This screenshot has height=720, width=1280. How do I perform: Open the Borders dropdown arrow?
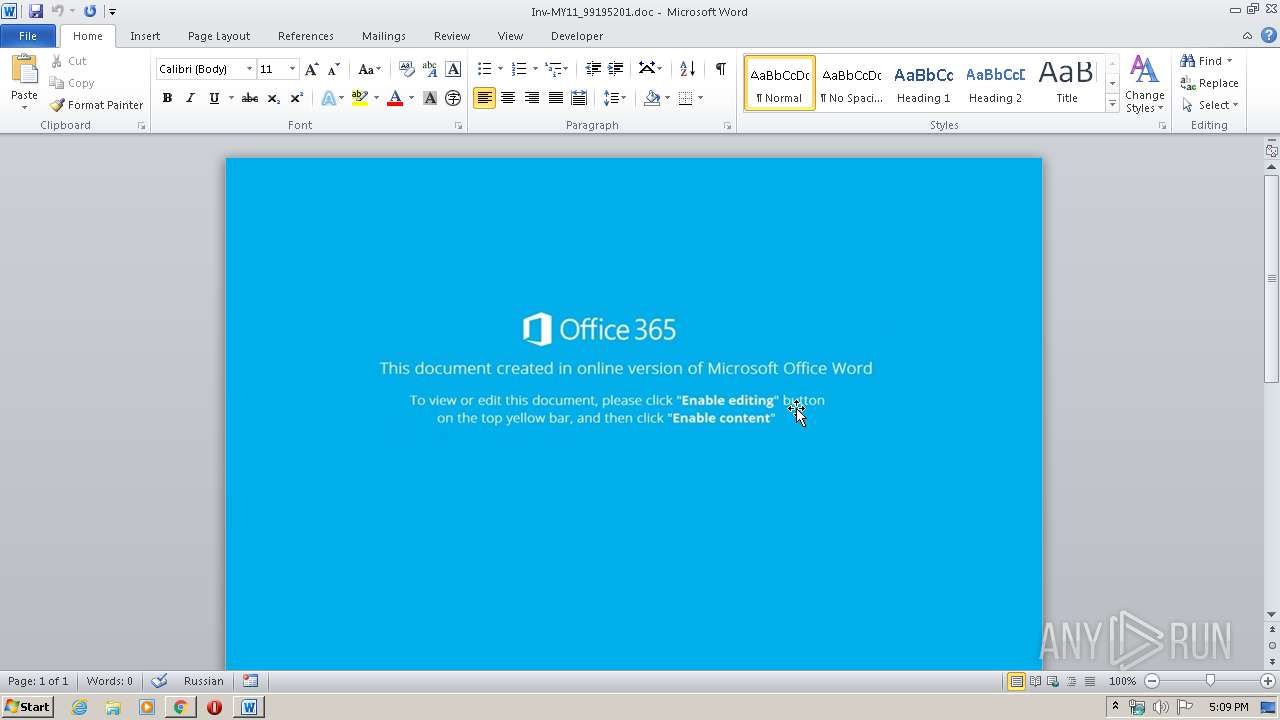(700, 98)
